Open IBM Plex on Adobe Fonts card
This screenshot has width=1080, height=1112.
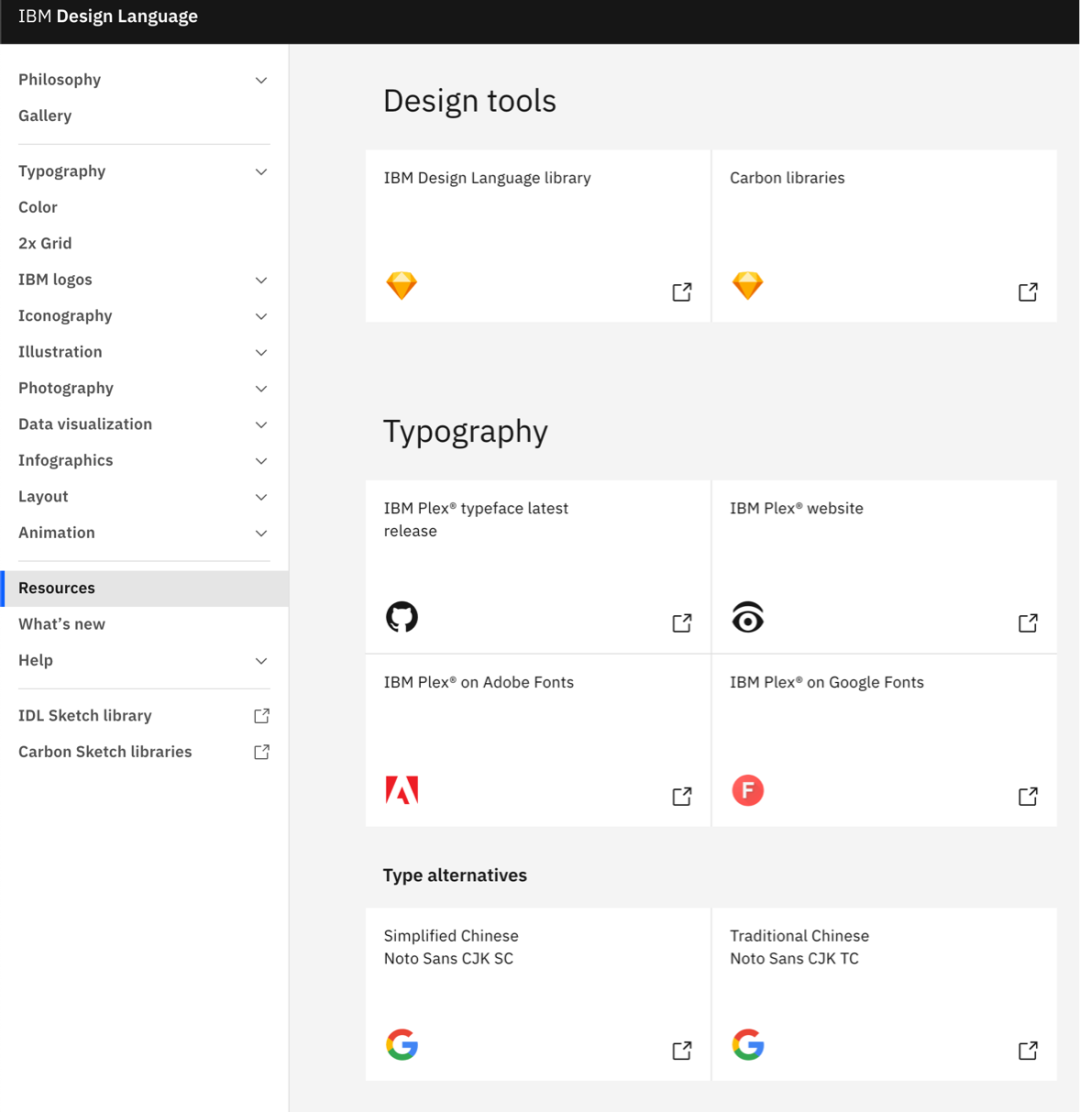[538, 740]
